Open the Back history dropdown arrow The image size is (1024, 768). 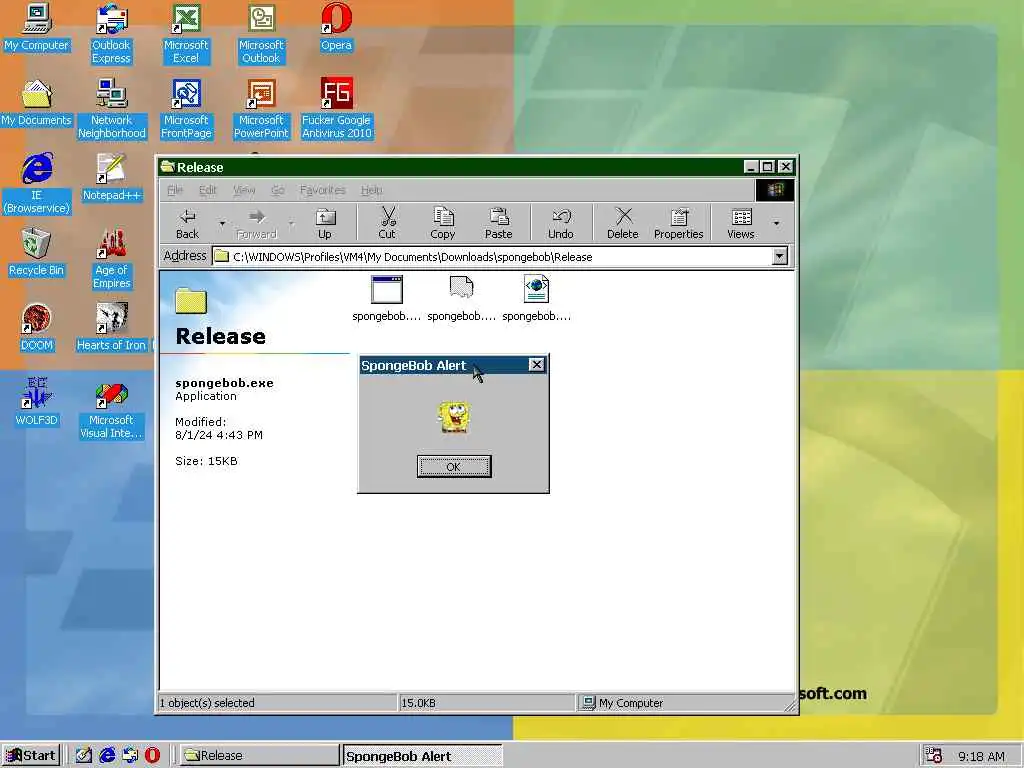222,223
